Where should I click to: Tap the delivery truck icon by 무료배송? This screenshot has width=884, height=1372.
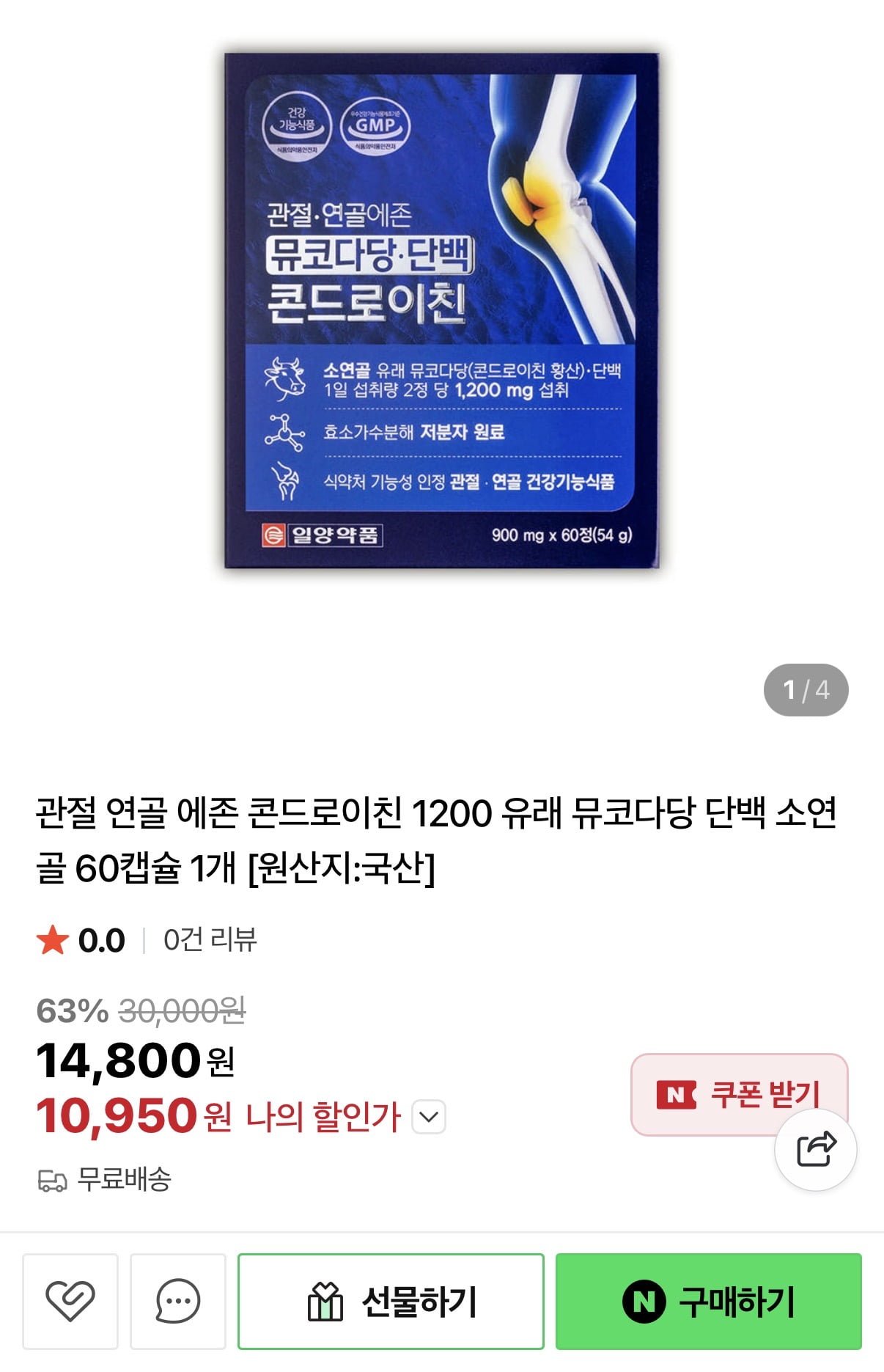(x=52, y=1181)
